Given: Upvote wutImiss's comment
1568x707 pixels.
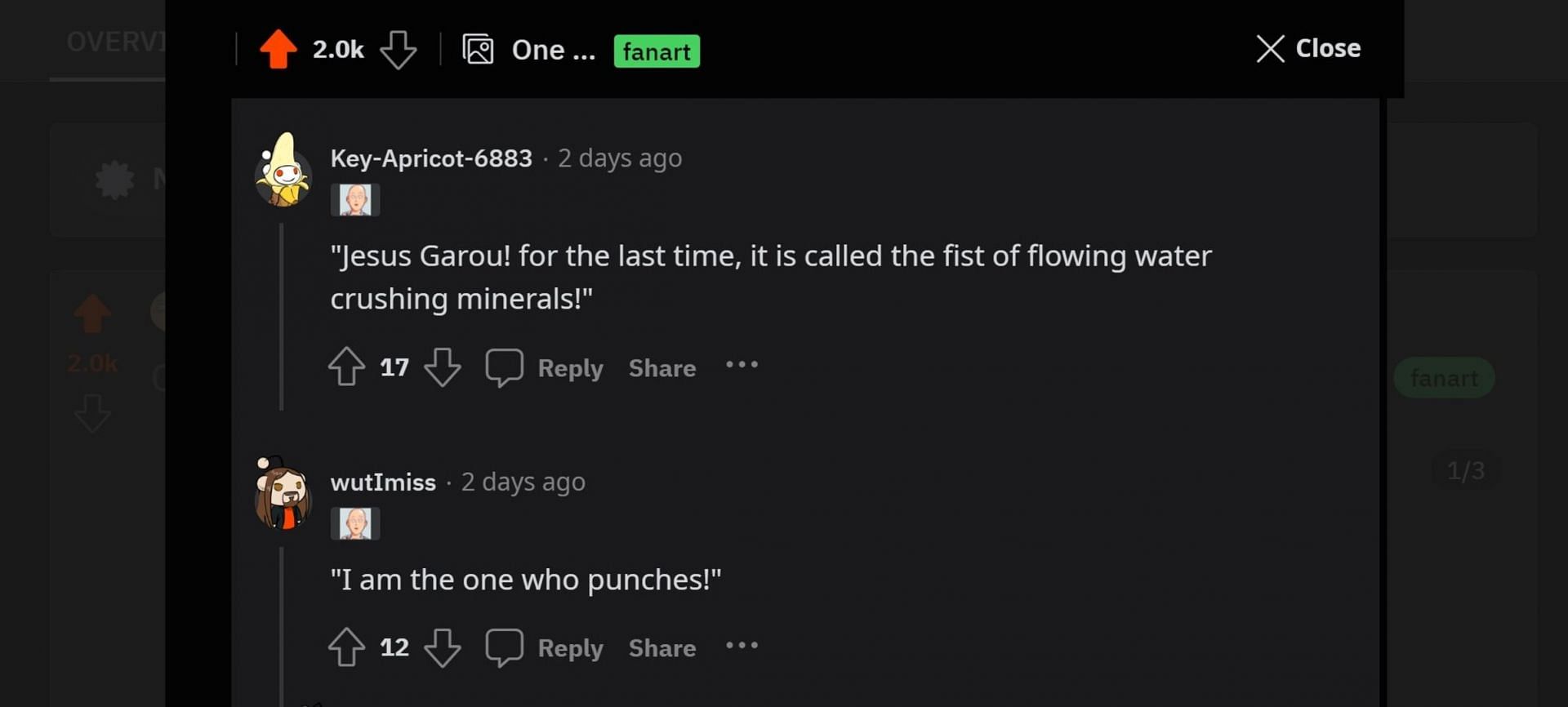Looking at the screenshot, I should click(346, 647).
